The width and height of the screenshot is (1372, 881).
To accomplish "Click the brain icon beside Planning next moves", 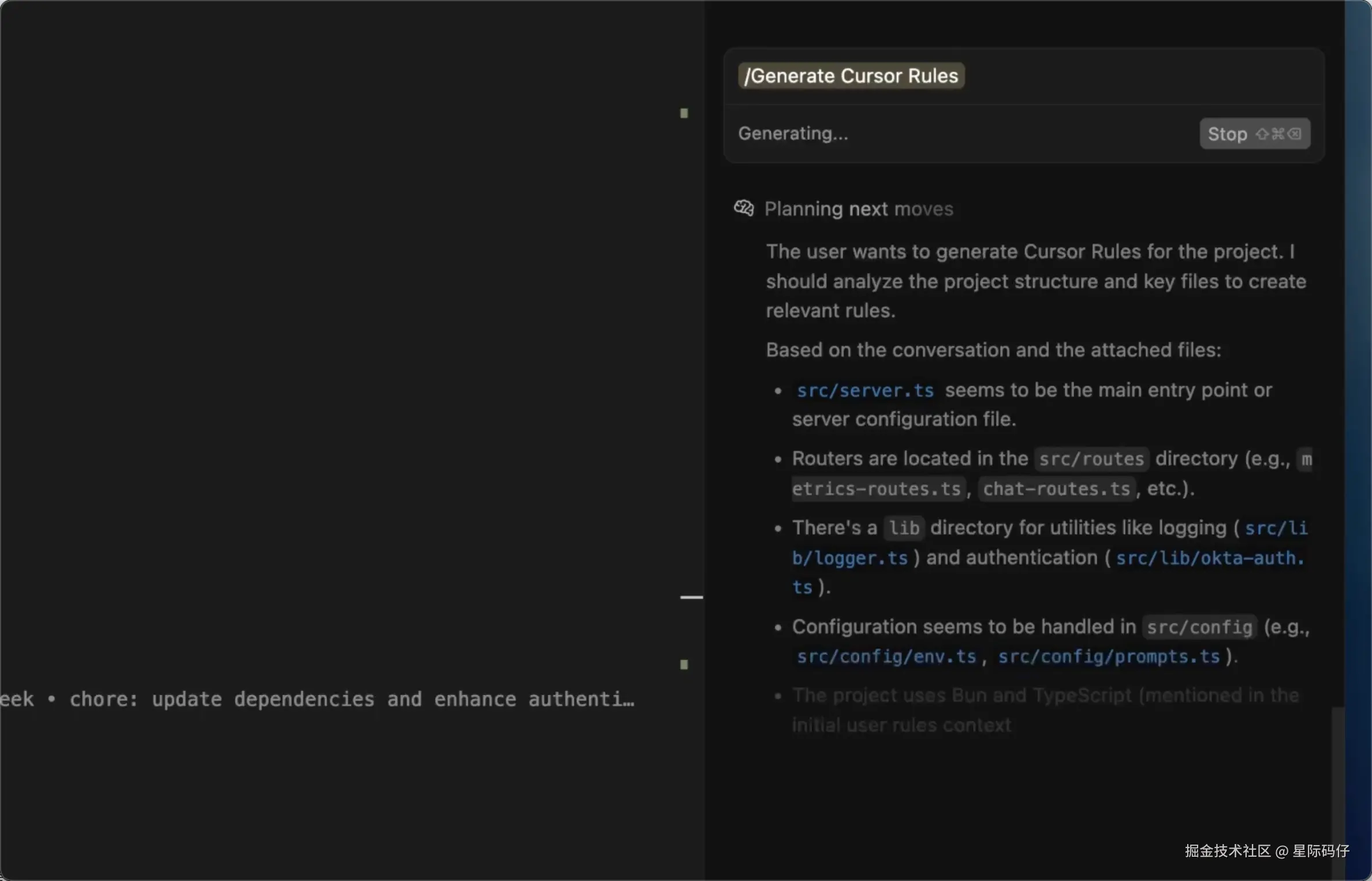I will point(744,208).
